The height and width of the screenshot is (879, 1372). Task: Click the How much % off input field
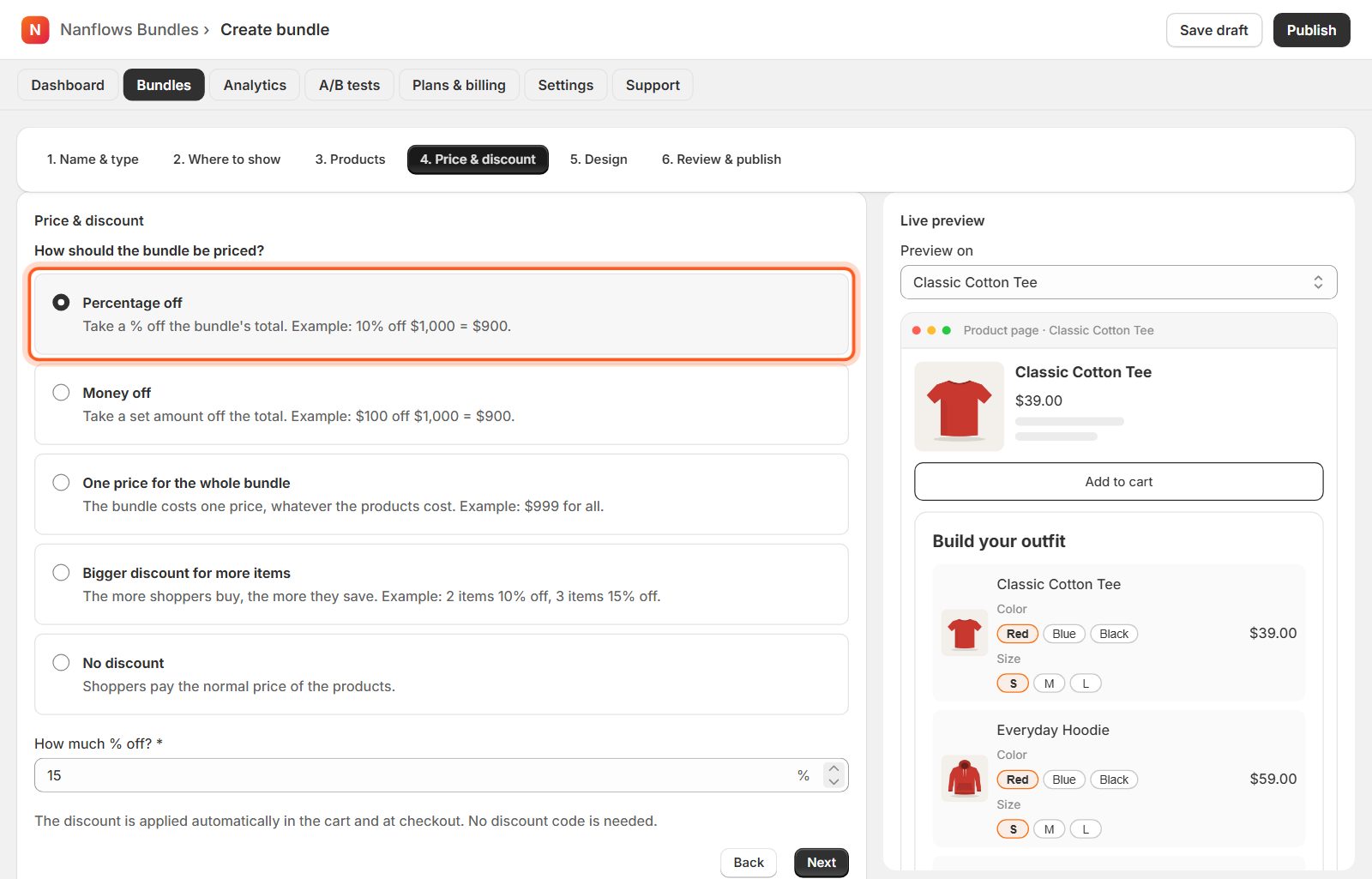(x=442, y=775)
